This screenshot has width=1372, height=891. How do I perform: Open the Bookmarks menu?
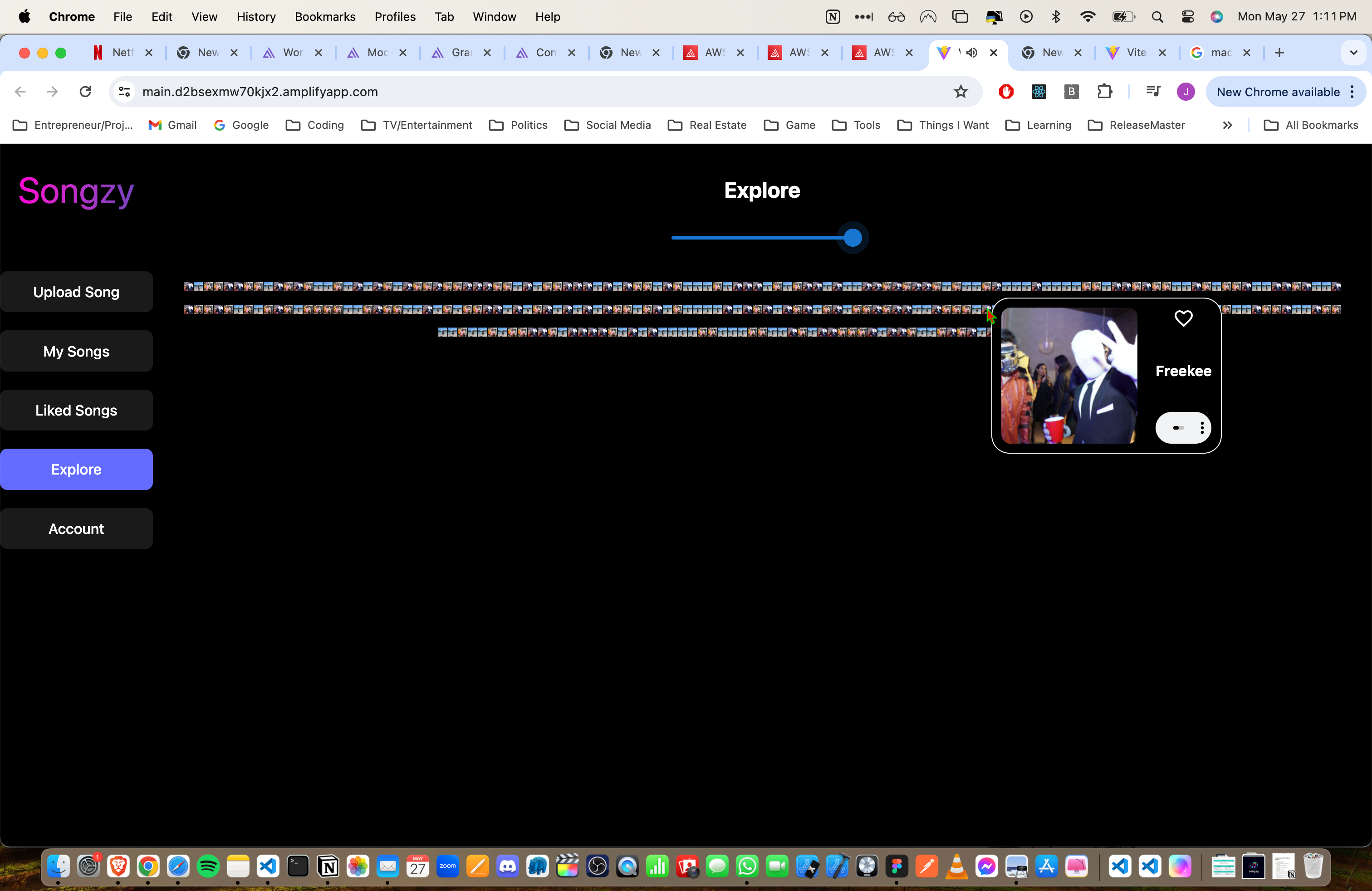click(325, 17)
